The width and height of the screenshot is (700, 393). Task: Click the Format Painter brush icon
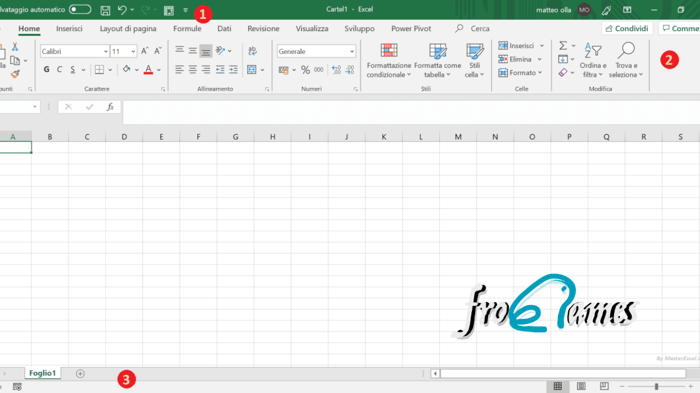pos(15,74)
